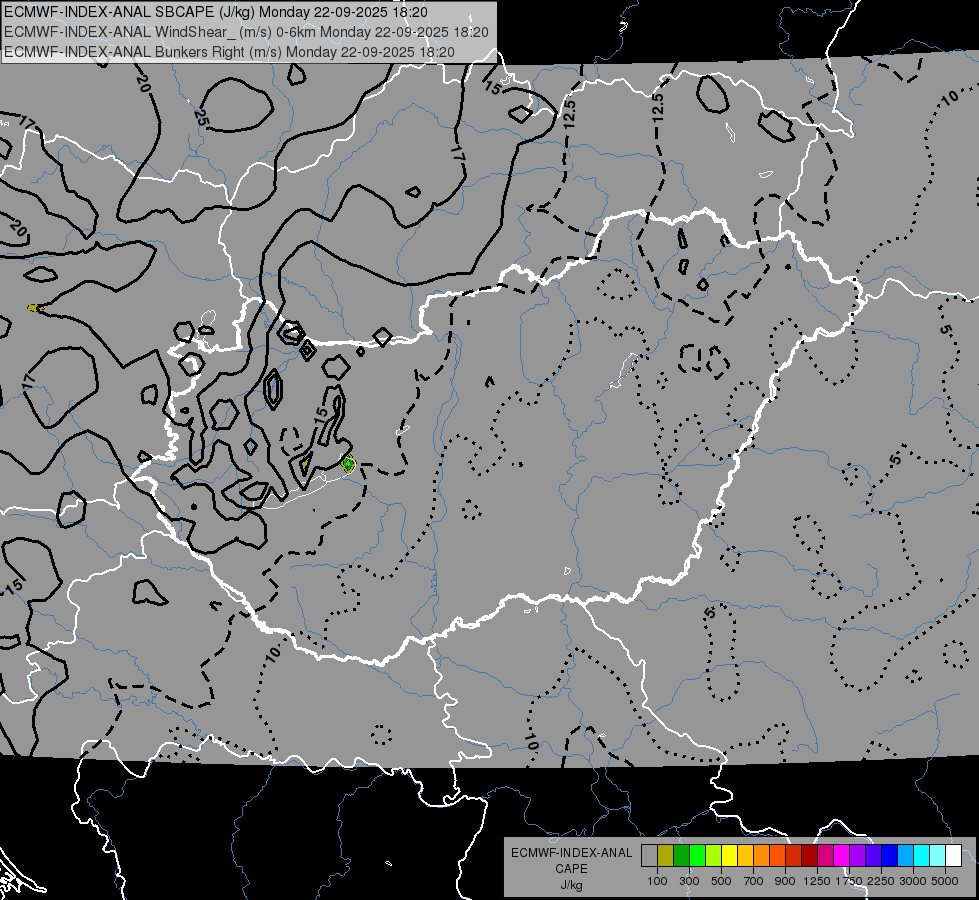Click the 2250 legend tick label
The image size is (979, 900).
[x=881, y=881]
